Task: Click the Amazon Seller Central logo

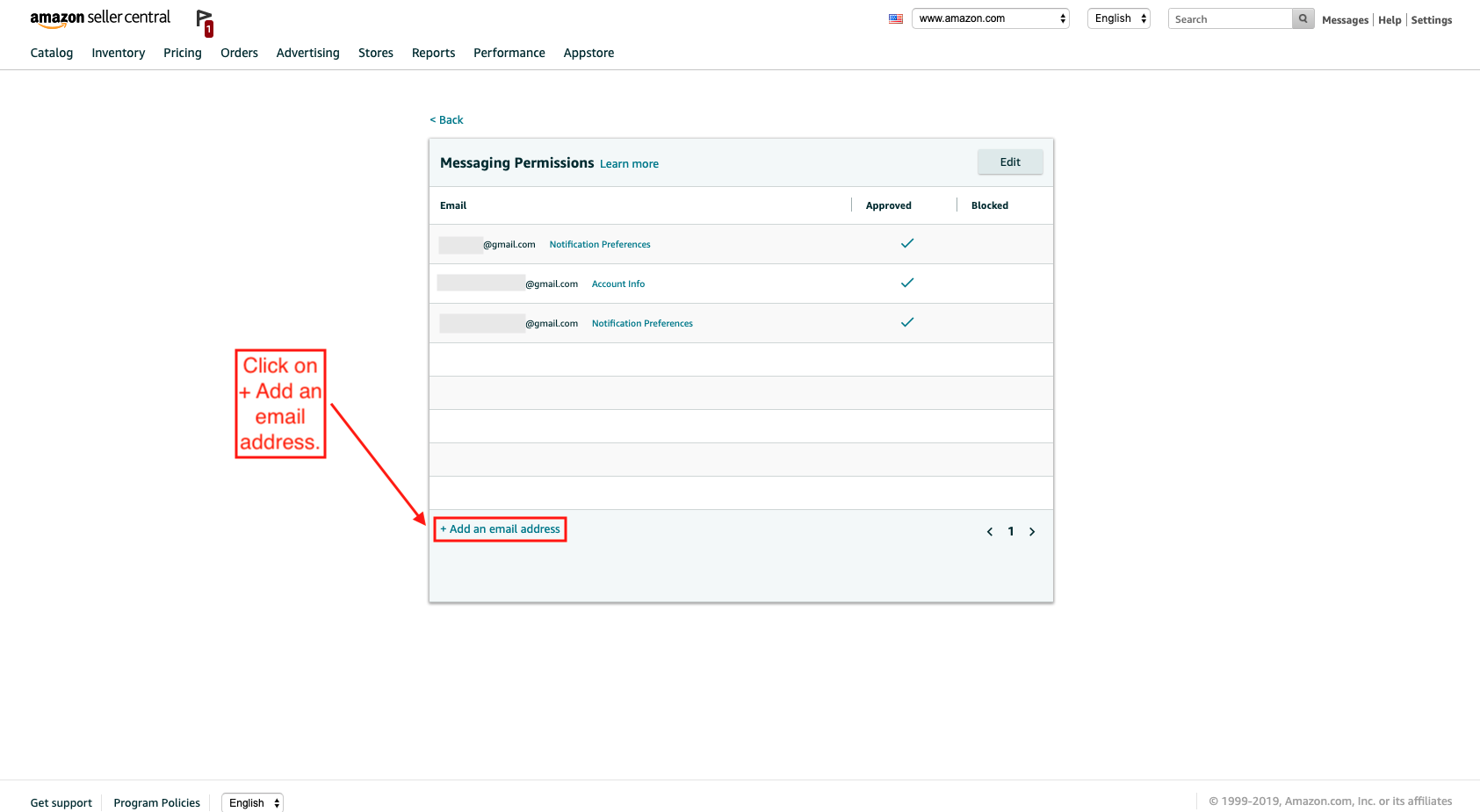Action: pos(100,18)
